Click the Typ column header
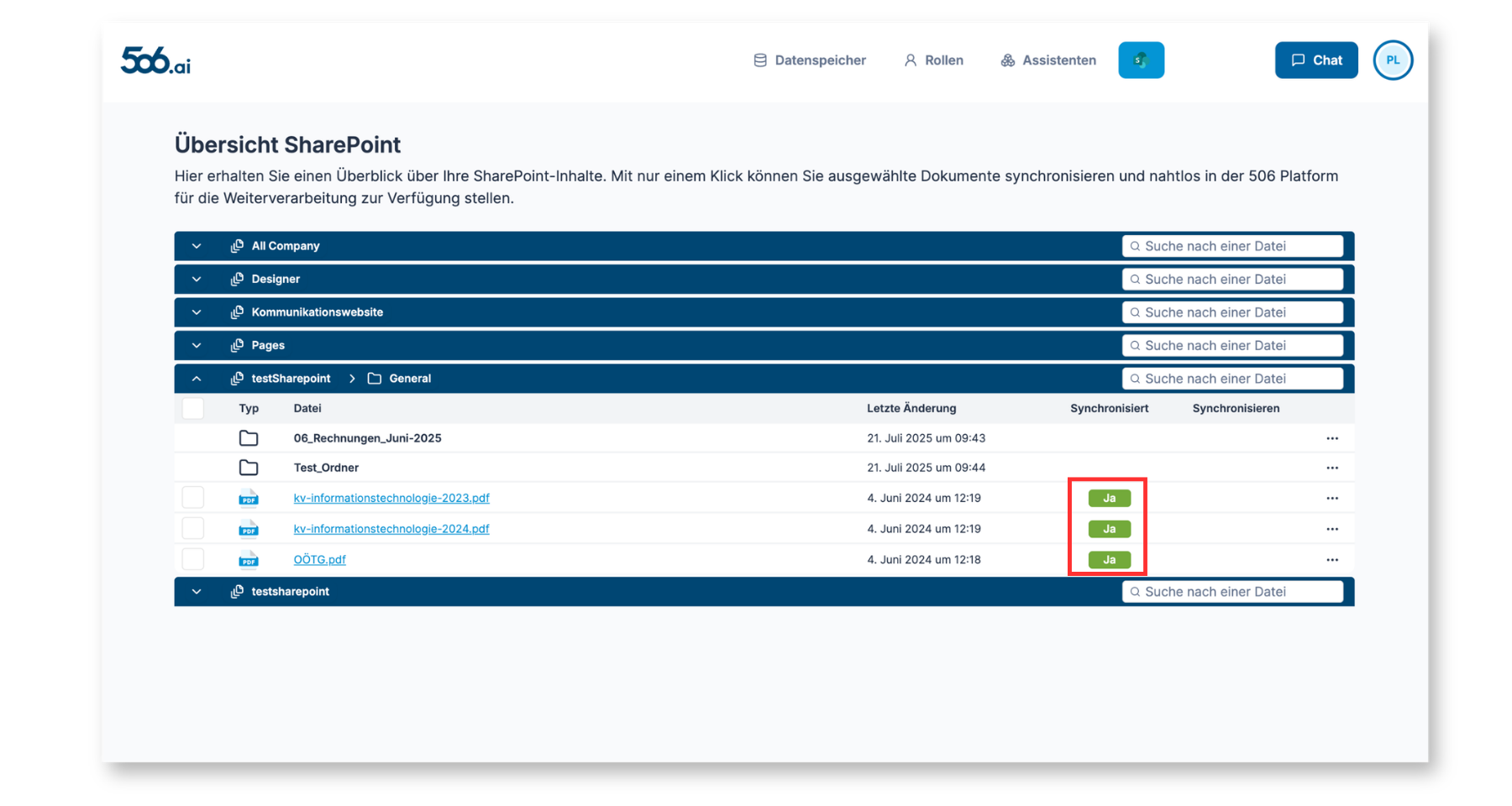 (x=249, y=408)
